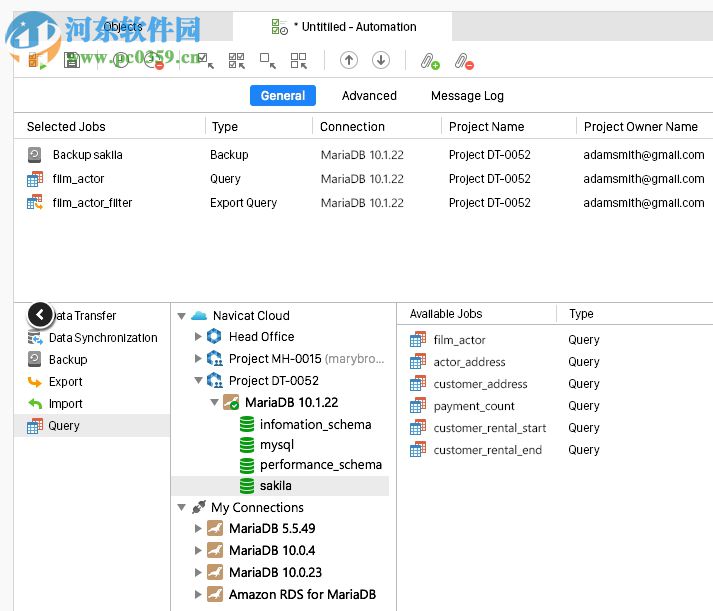
Task: Select the customer_address available job
Action: (480, 384)
